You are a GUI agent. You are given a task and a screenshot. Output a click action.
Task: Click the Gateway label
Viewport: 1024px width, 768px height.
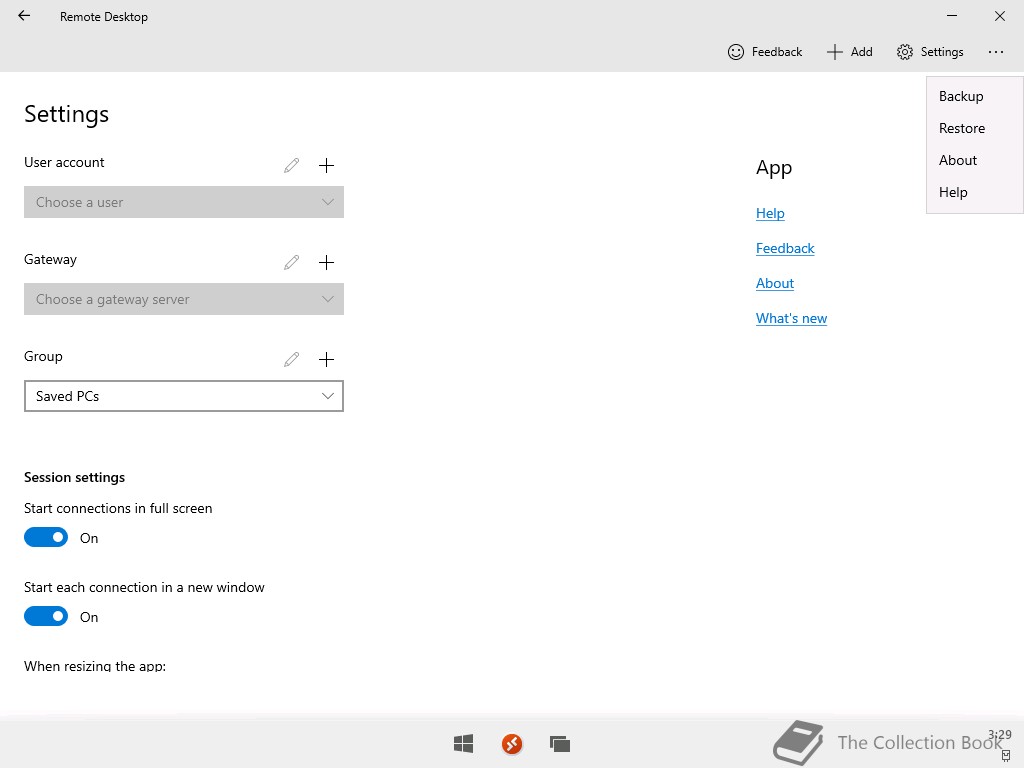[50, 259]
